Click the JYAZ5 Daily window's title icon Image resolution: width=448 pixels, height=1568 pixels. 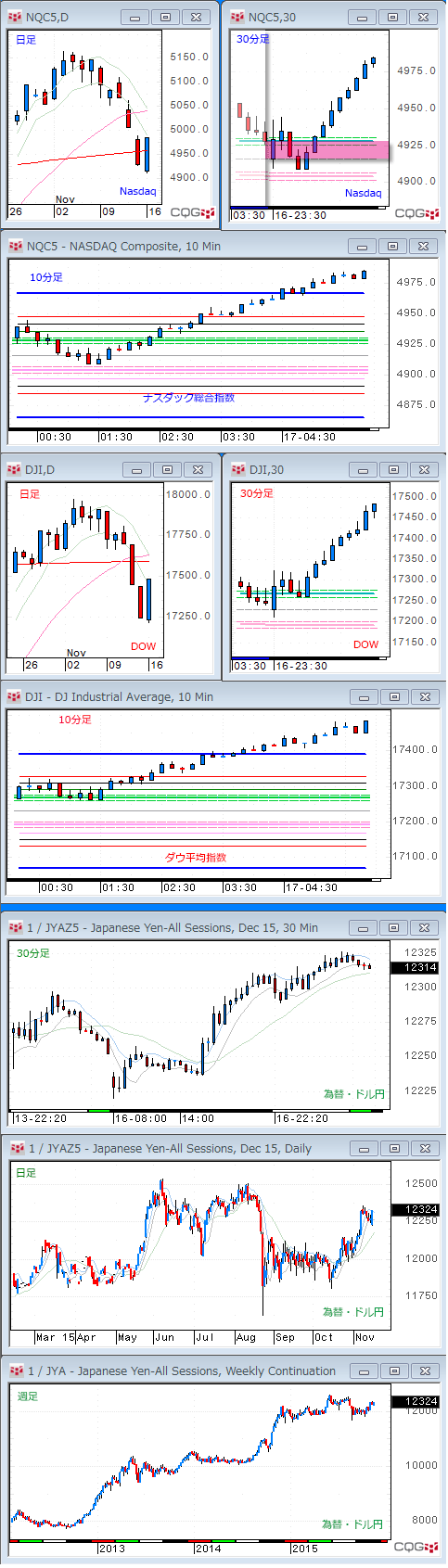tap(17, 1148)
